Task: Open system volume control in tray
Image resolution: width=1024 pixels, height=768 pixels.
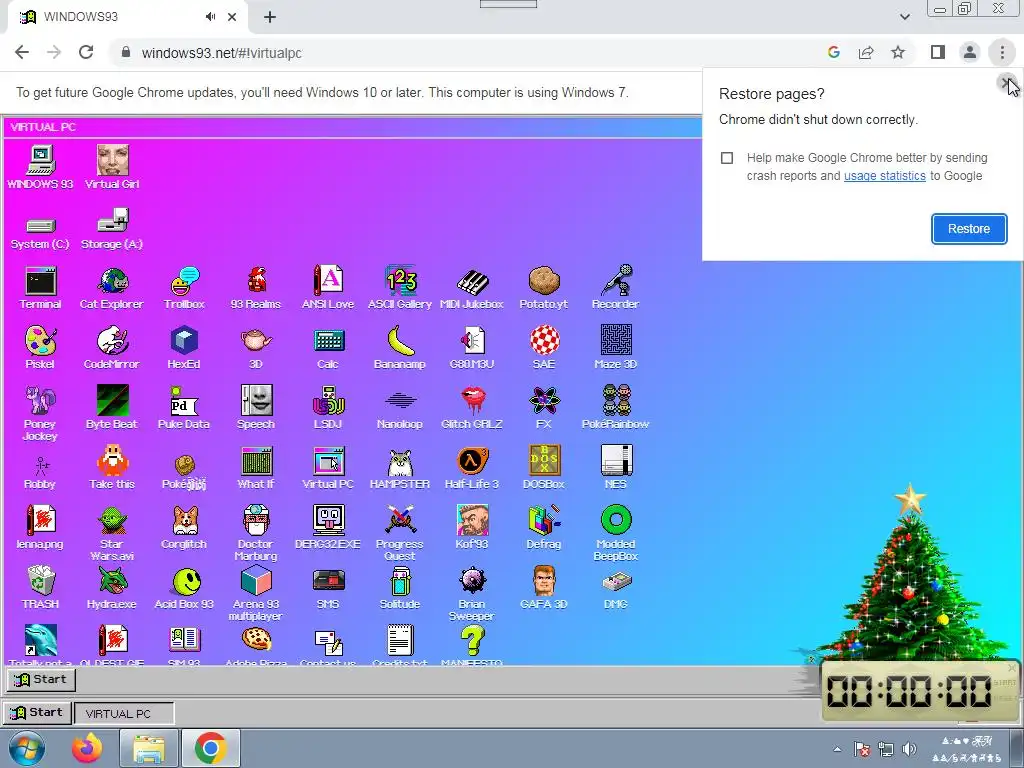Action: 909,749
